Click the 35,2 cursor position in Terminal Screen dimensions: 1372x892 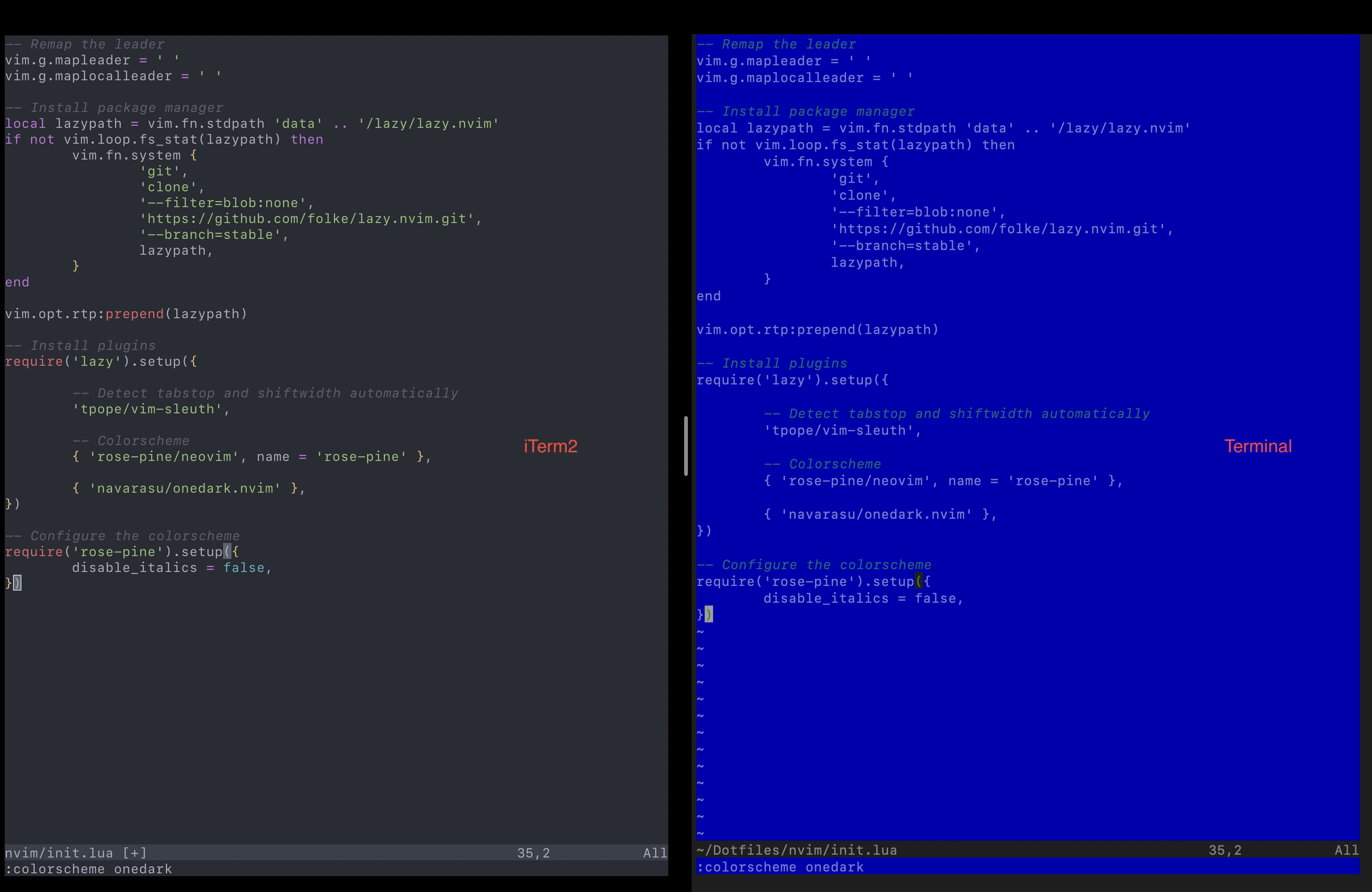click(1225, 850)
